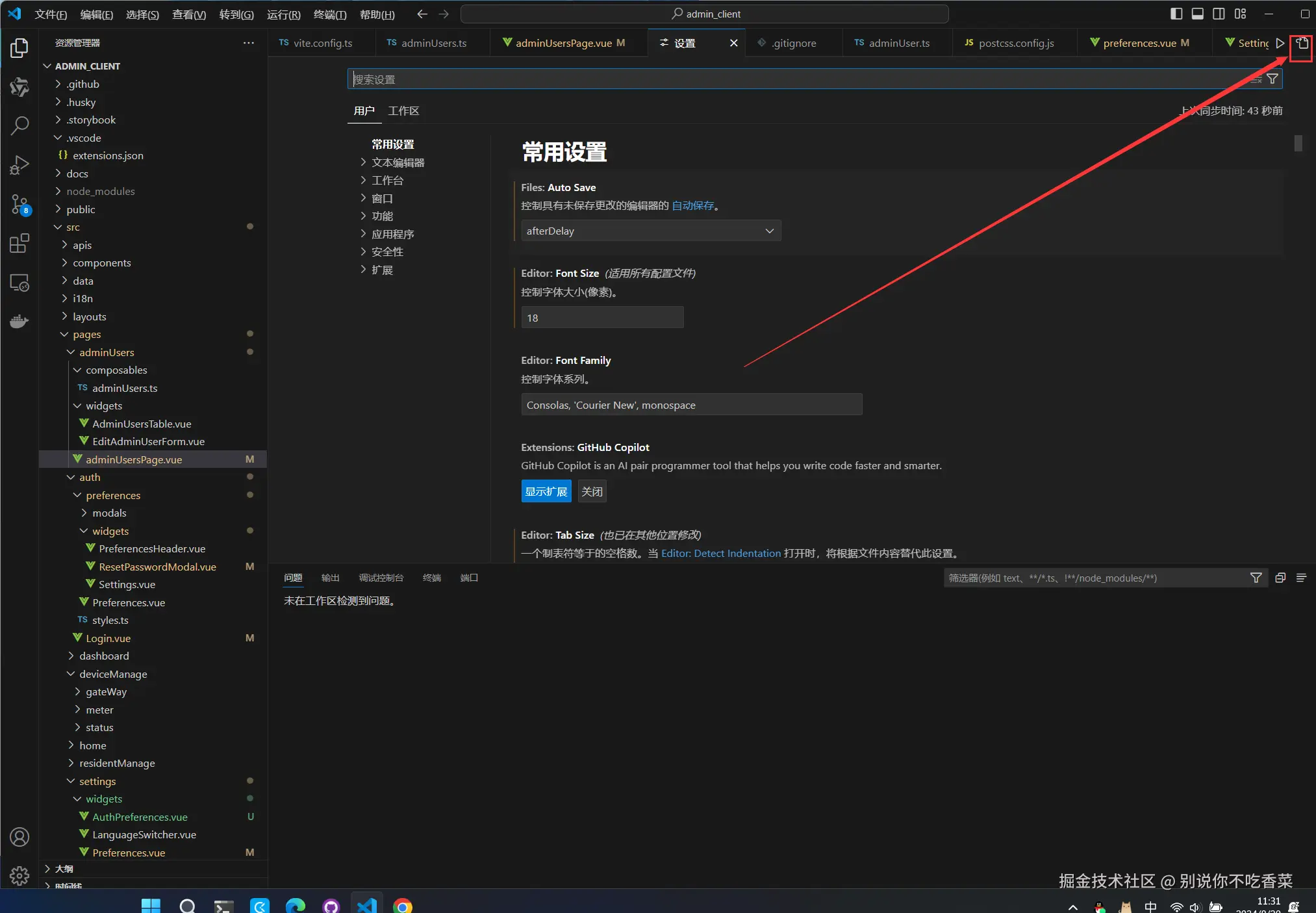Open the Auto Save afterDelay dropdown
This screenshot has width=1316, height=913.
pos(650,231)
